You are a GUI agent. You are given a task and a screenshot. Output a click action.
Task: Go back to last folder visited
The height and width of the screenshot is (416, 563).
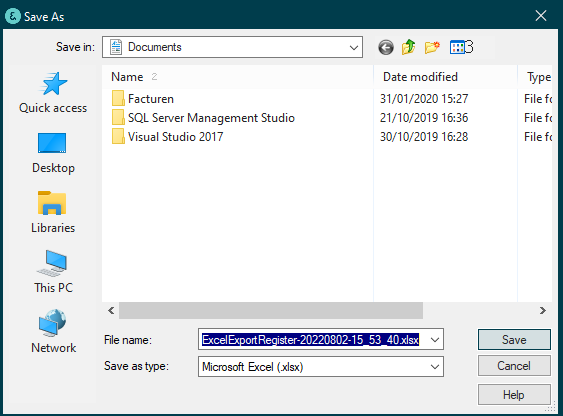386,47
